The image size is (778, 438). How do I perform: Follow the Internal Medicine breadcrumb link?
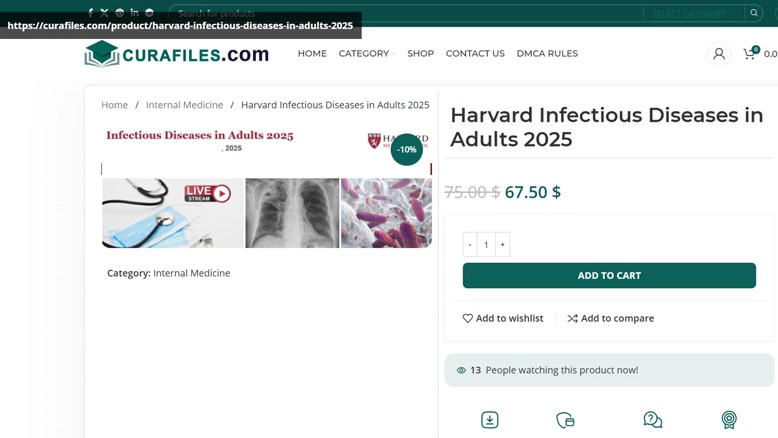click(x=184, y=105)
